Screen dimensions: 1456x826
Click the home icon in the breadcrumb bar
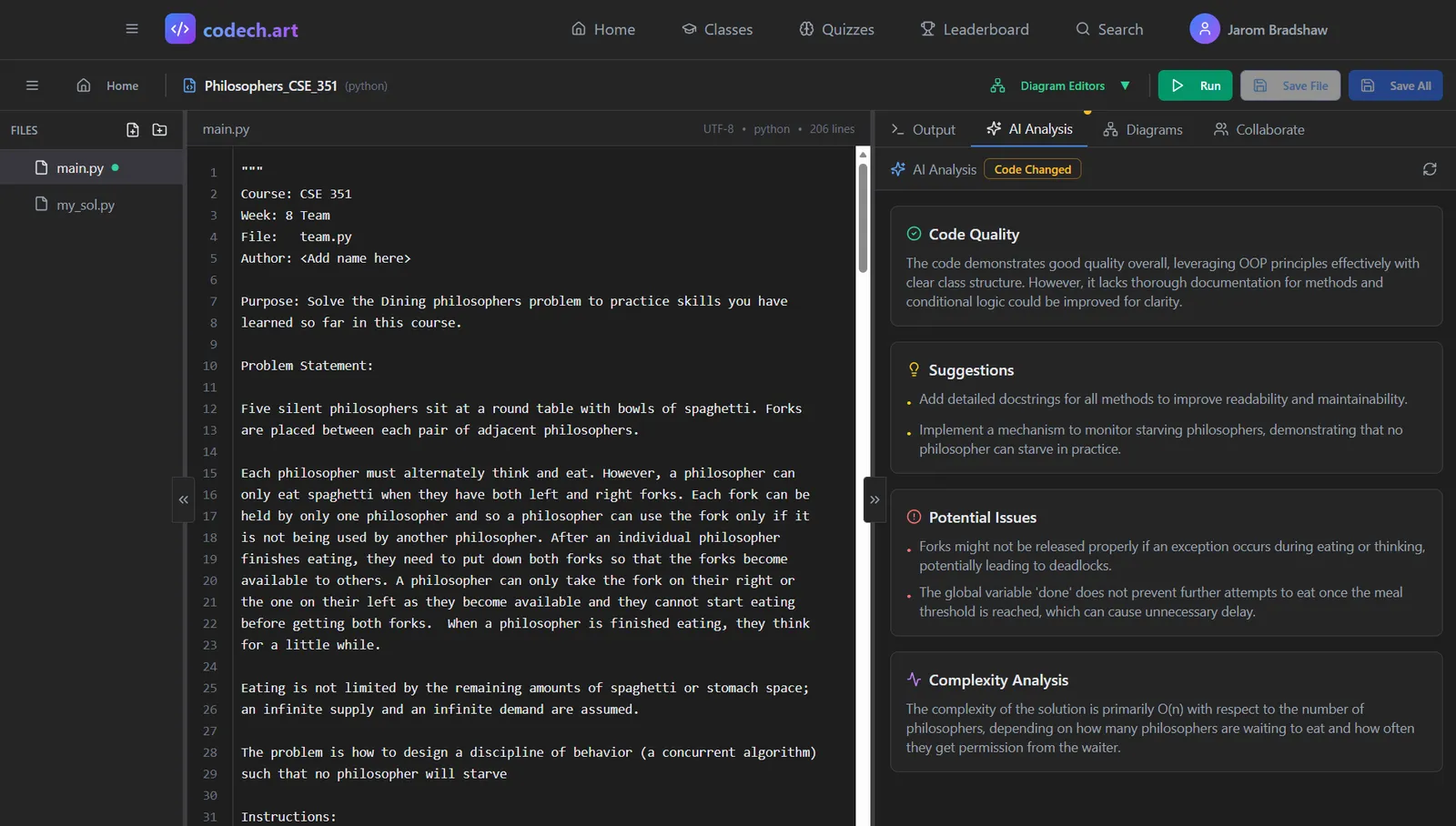[x=84, y=86]
